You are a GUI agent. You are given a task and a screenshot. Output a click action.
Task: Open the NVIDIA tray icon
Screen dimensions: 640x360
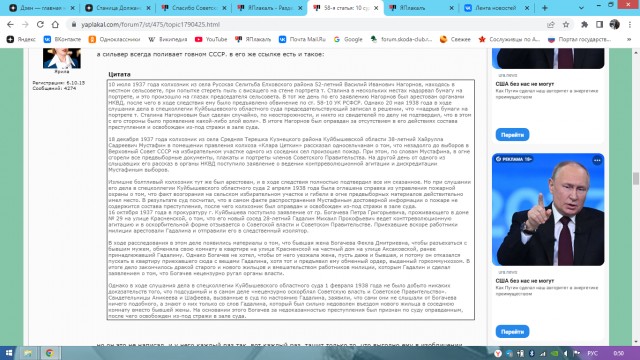coord(554,353)
